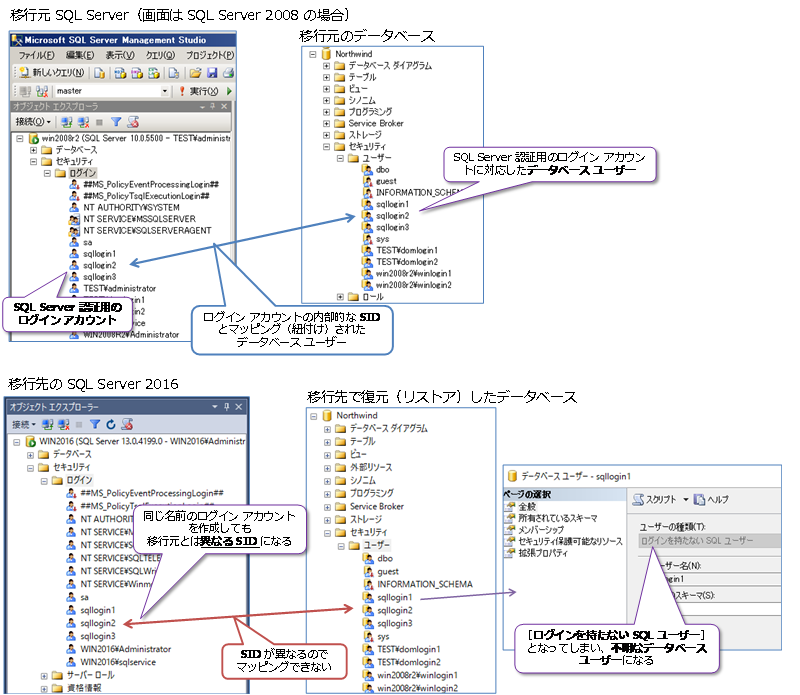Click the green Debug play arrow after 実行(X)
800x695 pixels.
pyautogui.click(x=229, y=91)
